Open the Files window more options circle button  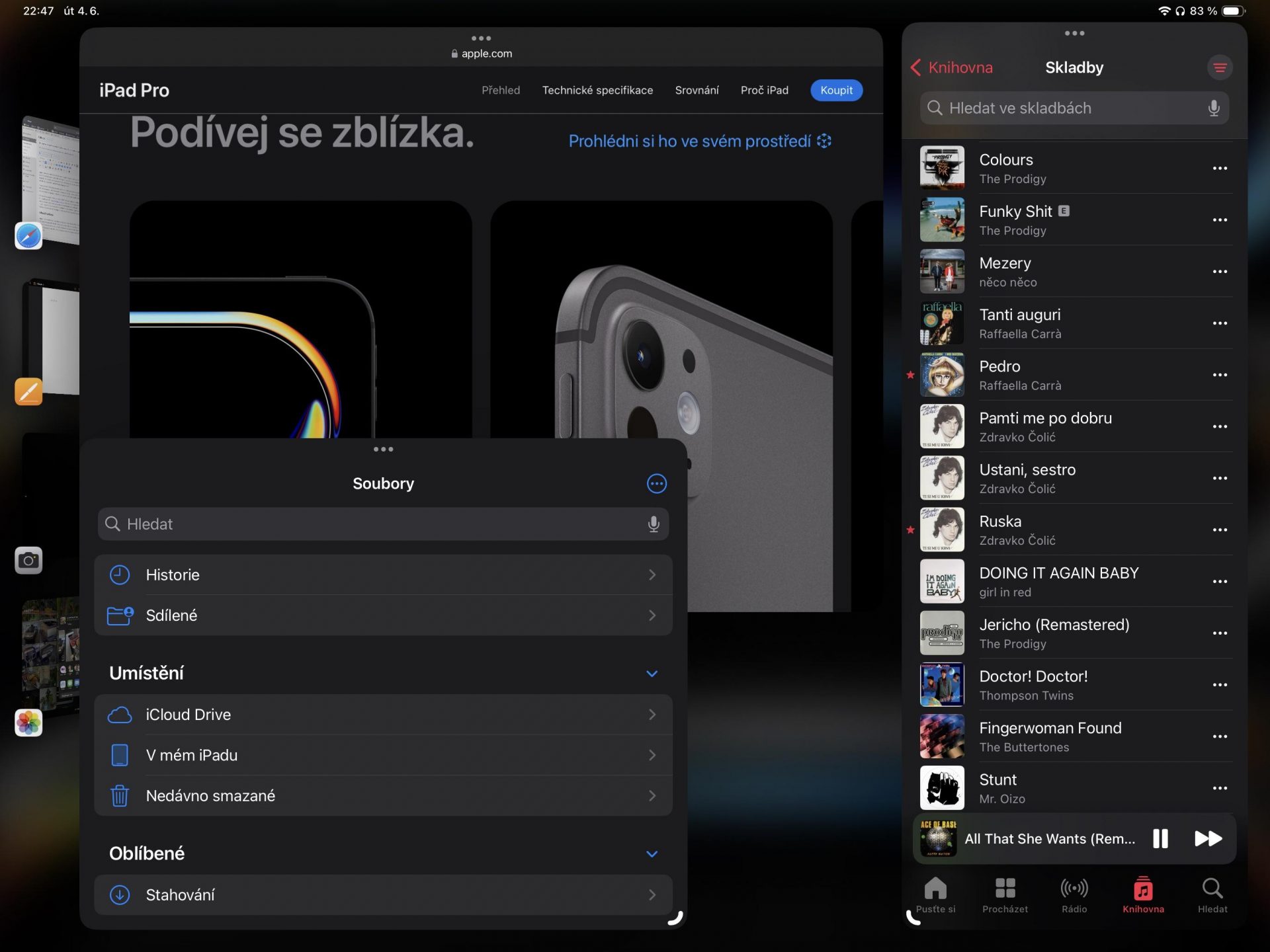pyautogui.click(x=656, y=484)
